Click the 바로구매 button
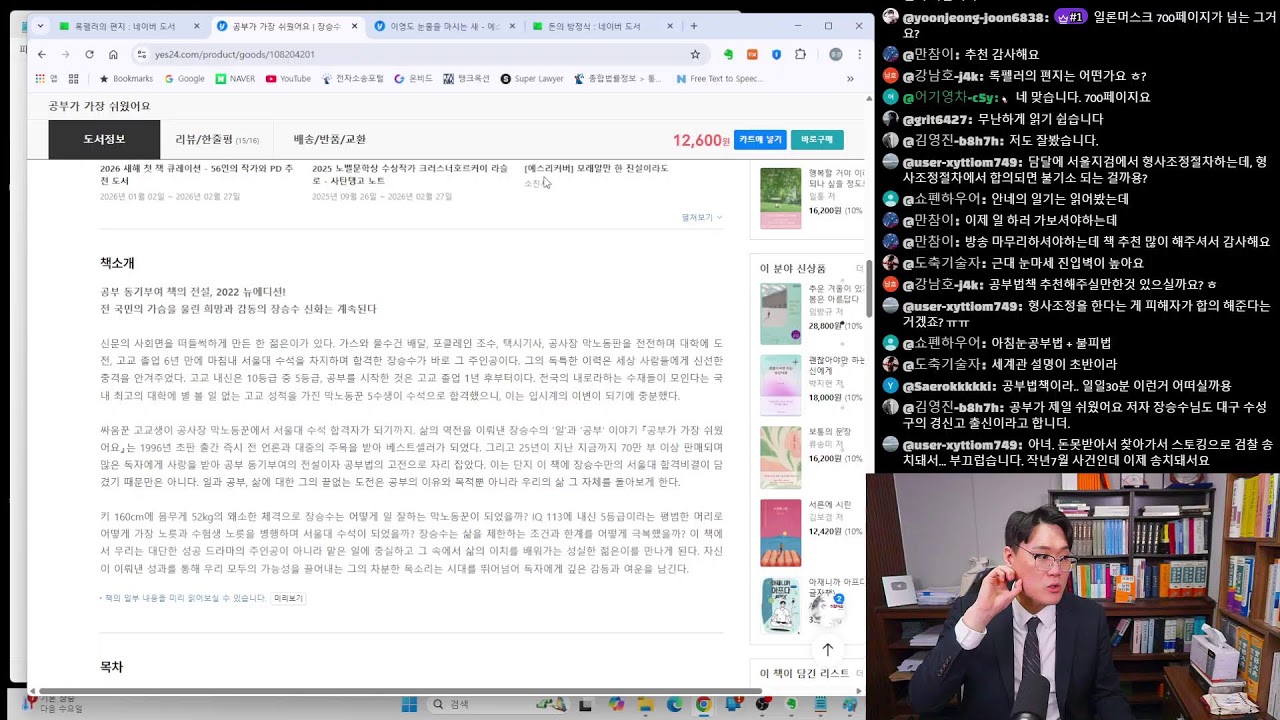 click(x=817, y=140)
